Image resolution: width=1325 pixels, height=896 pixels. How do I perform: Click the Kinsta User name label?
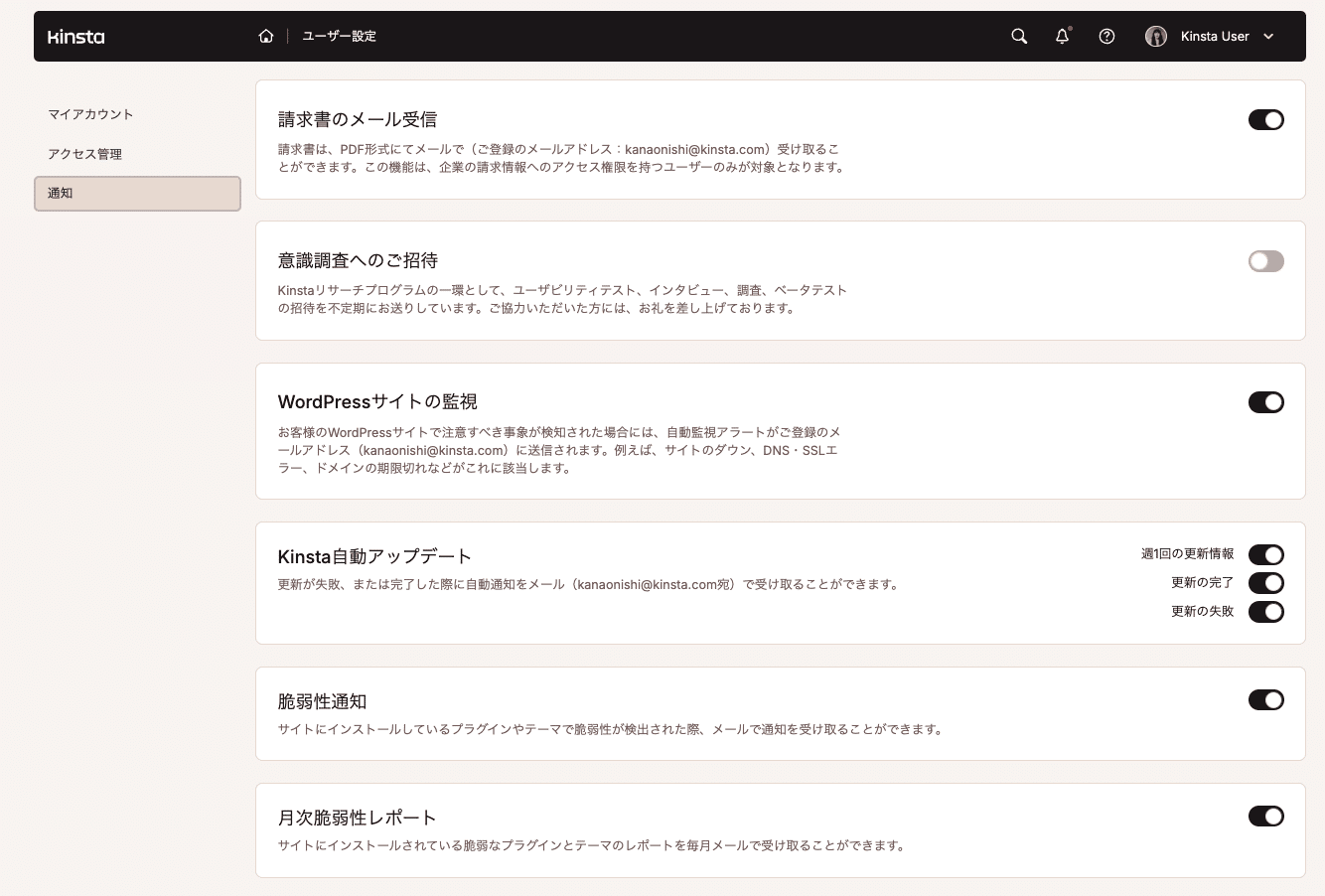point(1215,36)
